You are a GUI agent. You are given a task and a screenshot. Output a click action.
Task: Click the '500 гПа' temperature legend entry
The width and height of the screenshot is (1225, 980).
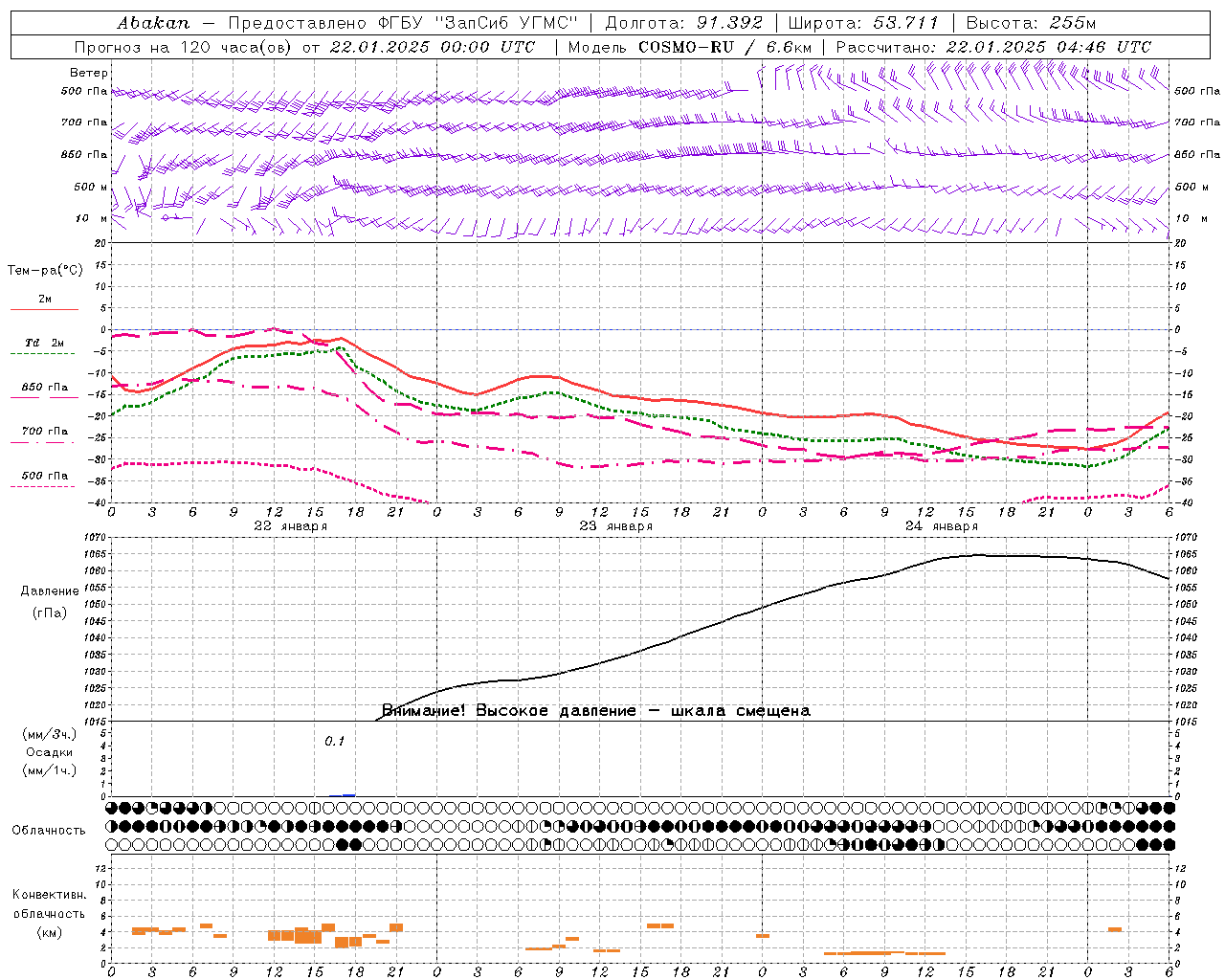click(45, 476)
